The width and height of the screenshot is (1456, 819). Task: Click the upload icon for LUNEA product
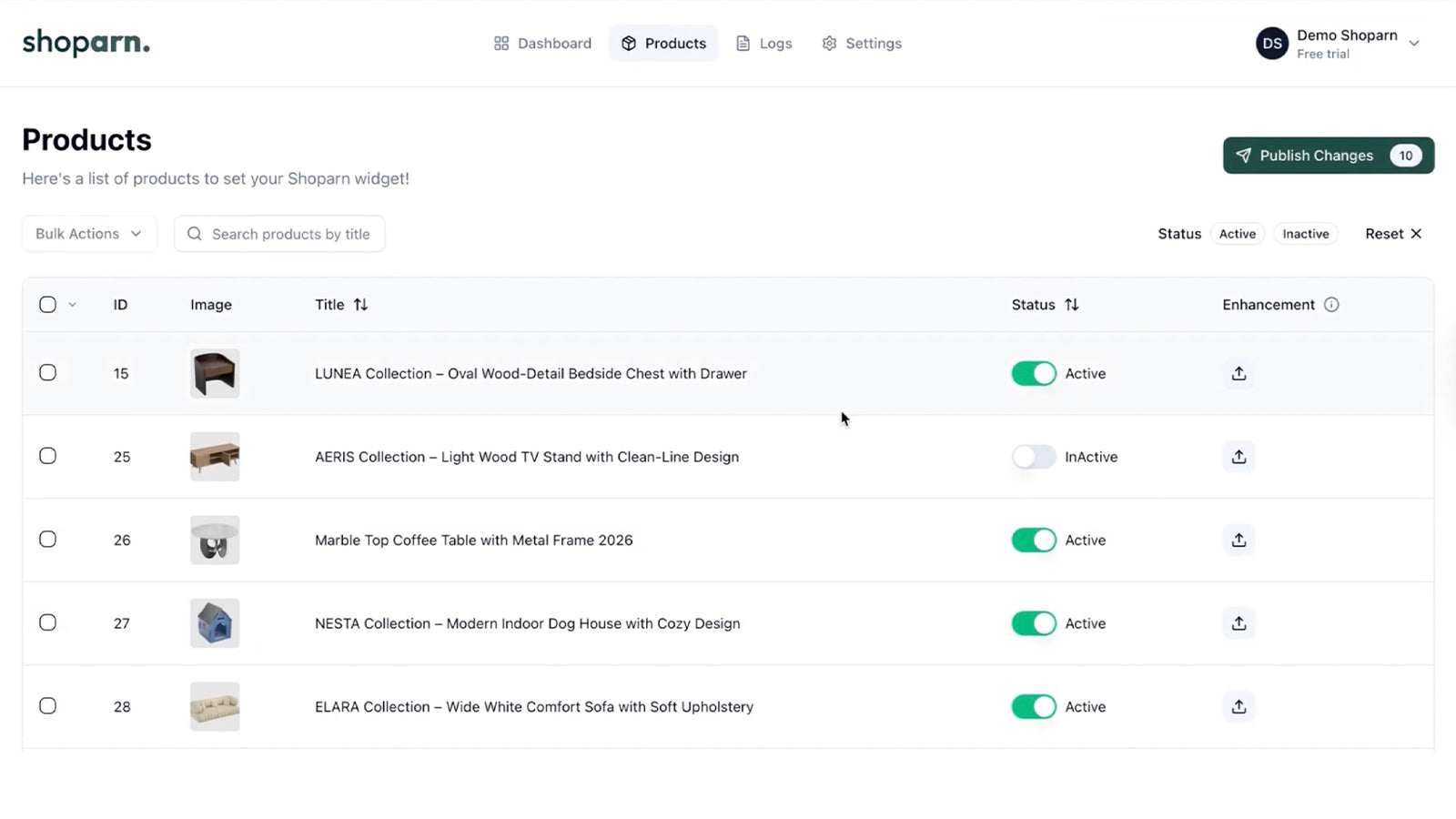coord(1238,373)
